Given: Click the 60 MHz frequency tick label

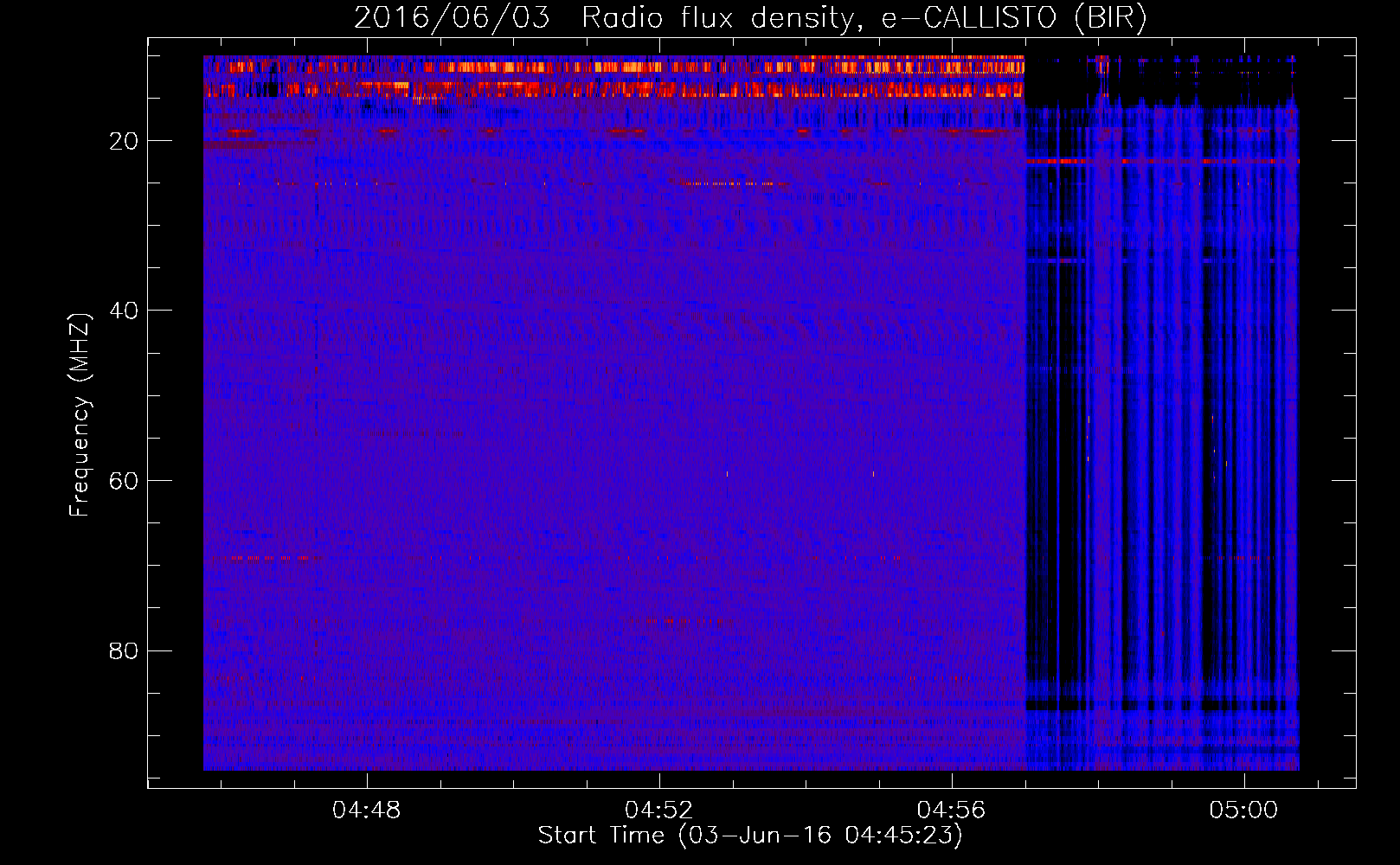Looking at the screenshot, I should pyautogui.click(x=124, y=481).
